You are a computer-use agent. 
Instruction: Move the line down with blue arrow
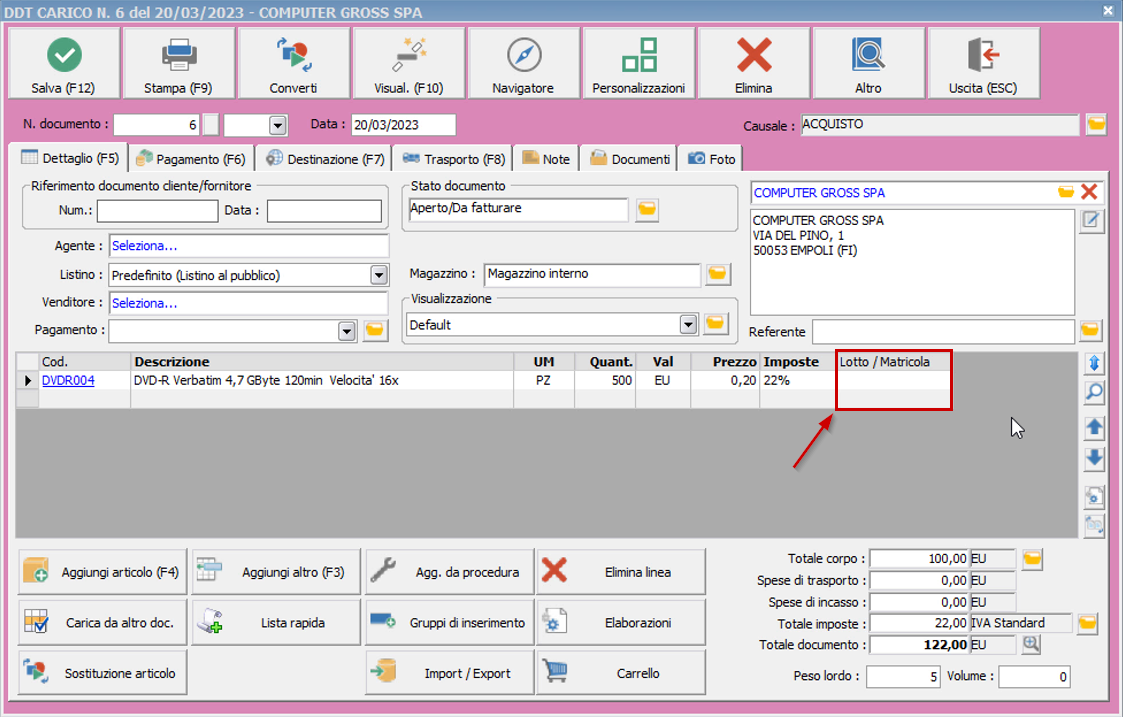1094,458
